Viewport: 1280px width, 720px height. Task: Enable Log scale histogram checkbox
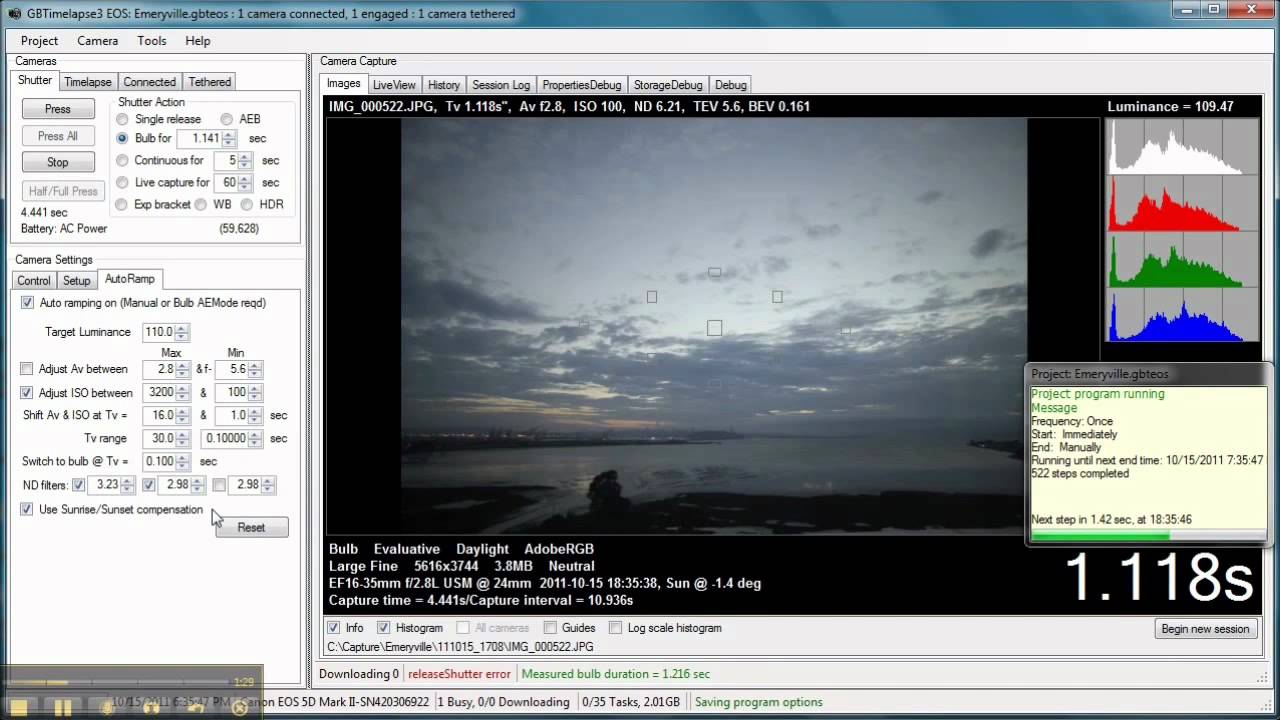[x=614, y=628]
